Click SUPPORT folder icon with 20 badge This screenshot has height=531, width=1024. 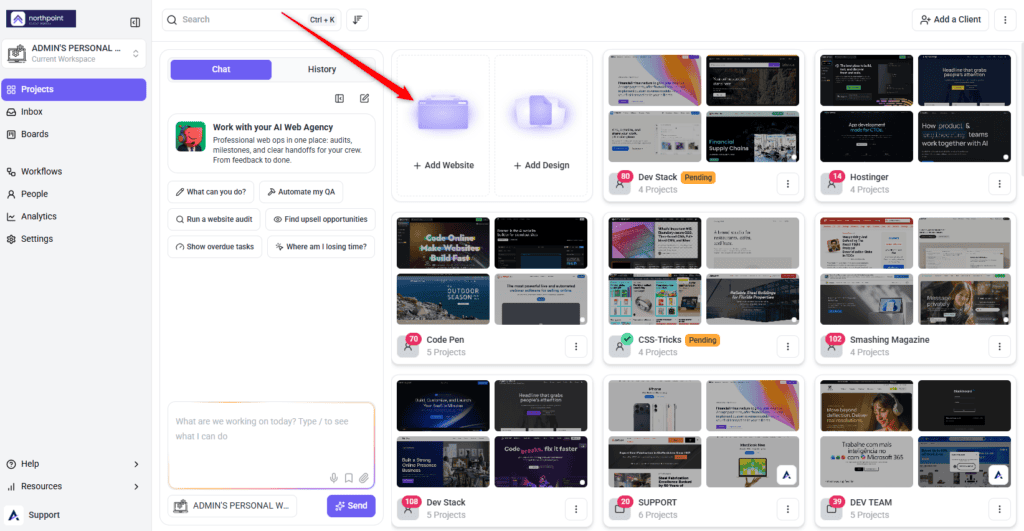click(620, 509)
